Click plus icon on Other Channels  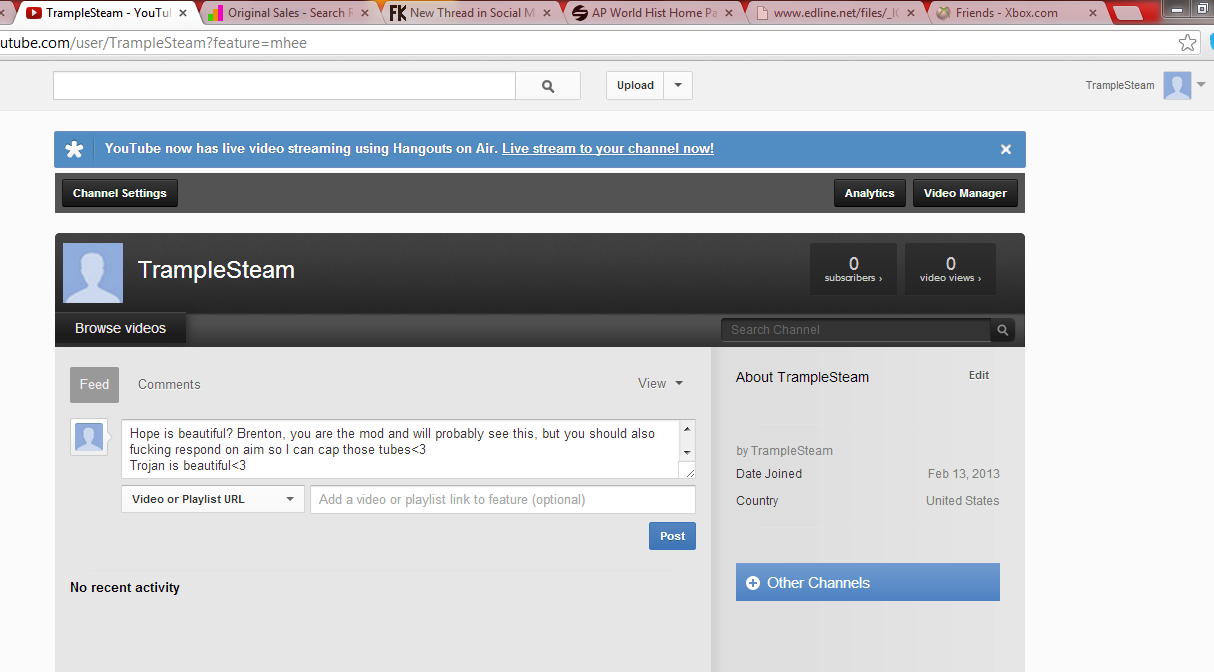tap(753, 583)
